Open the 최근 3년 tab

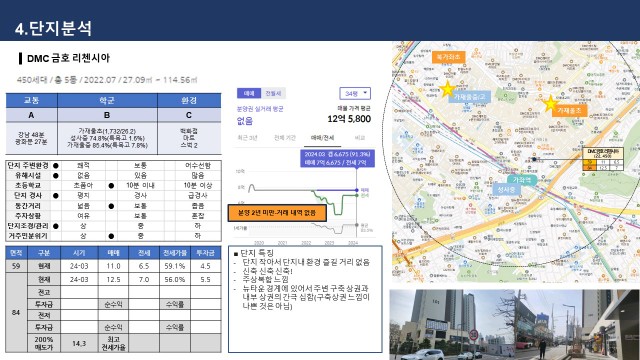[x=248, y=138]
